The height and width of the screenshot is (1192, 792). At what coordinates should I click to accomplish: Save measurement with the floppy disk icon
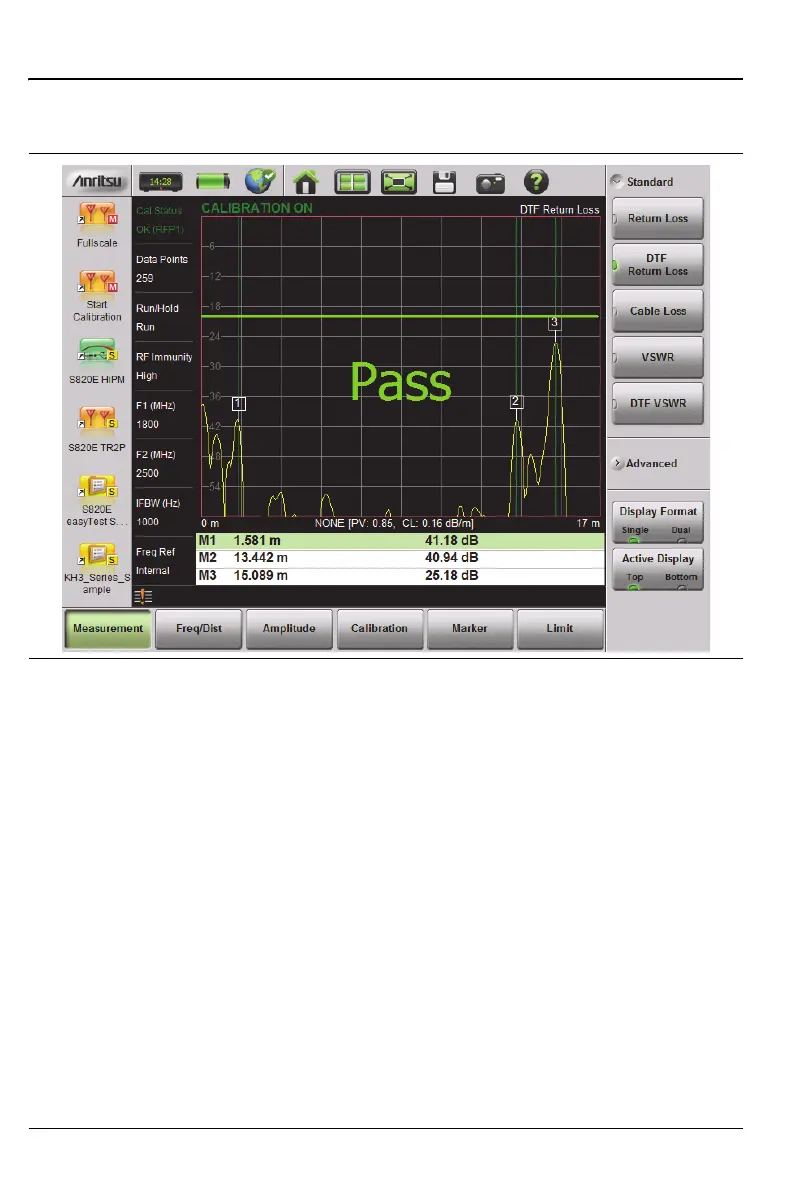tap(444, 182)
